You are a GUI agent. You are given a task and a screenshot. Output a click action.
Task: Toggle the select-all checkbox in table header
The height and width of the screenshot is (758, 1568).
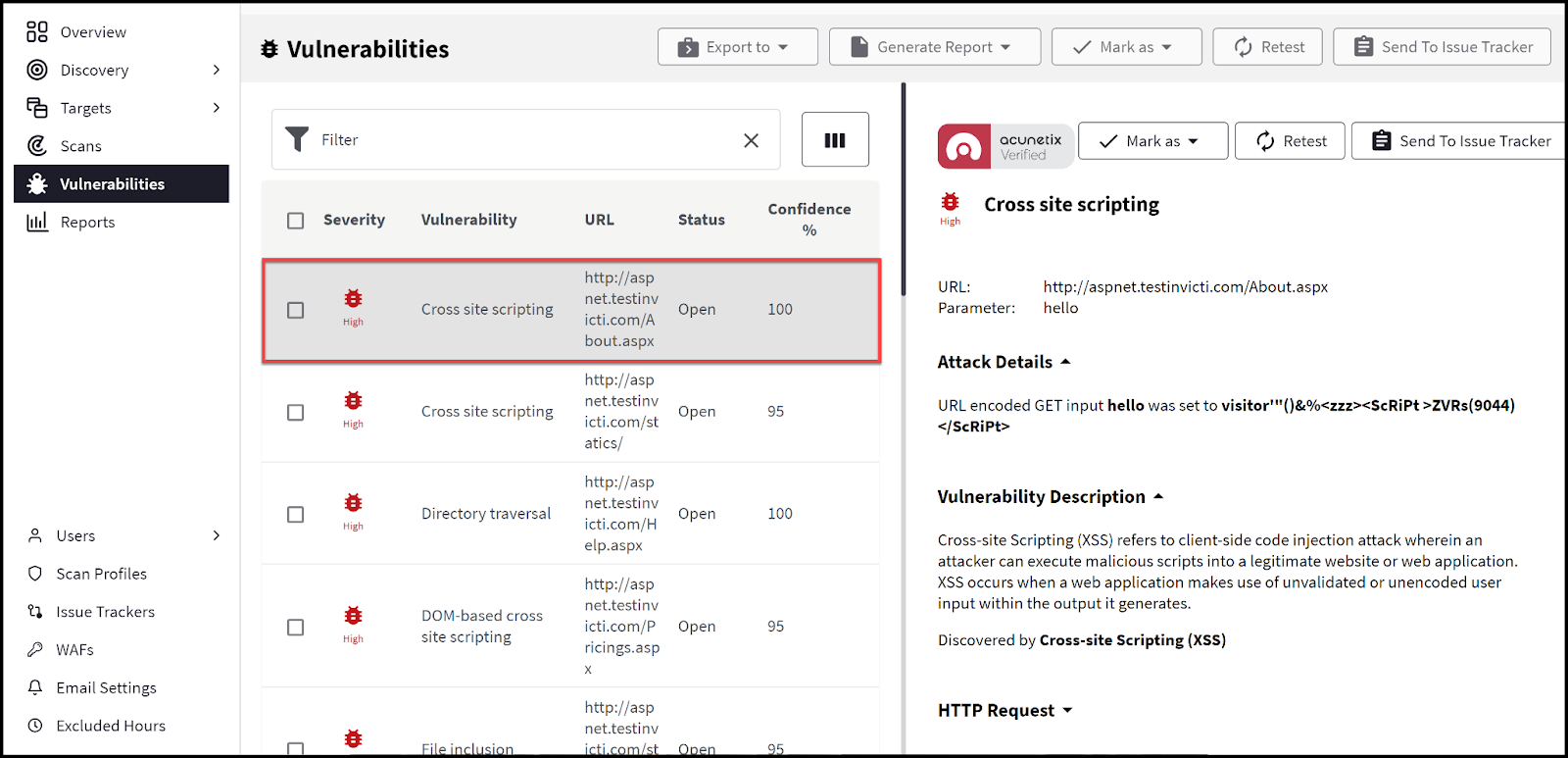(x=296, y=221)
